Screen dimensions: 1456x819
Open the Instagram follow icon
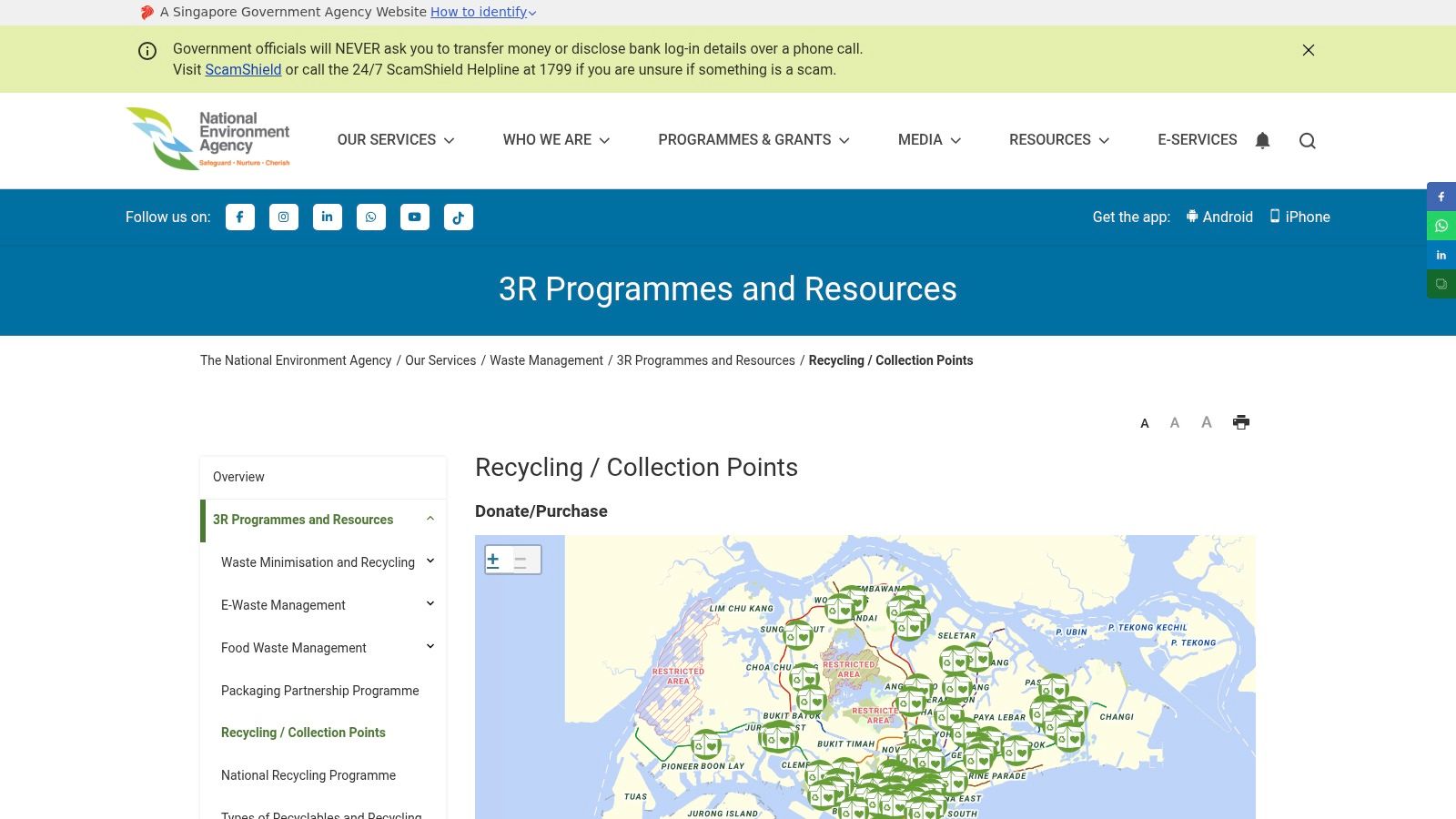pyautogui.click(x=284, y=217)
